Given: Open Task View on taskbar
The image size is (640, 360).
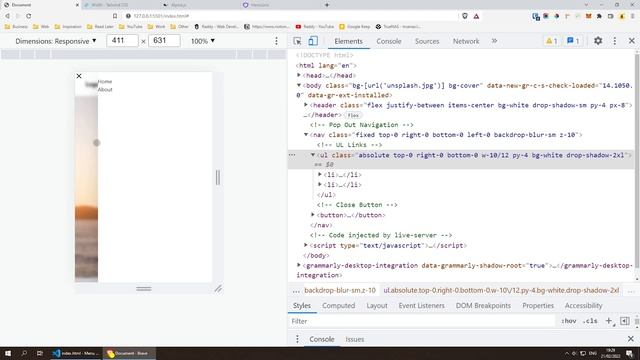Looking at the screenshot, I should tap(40, 353).
